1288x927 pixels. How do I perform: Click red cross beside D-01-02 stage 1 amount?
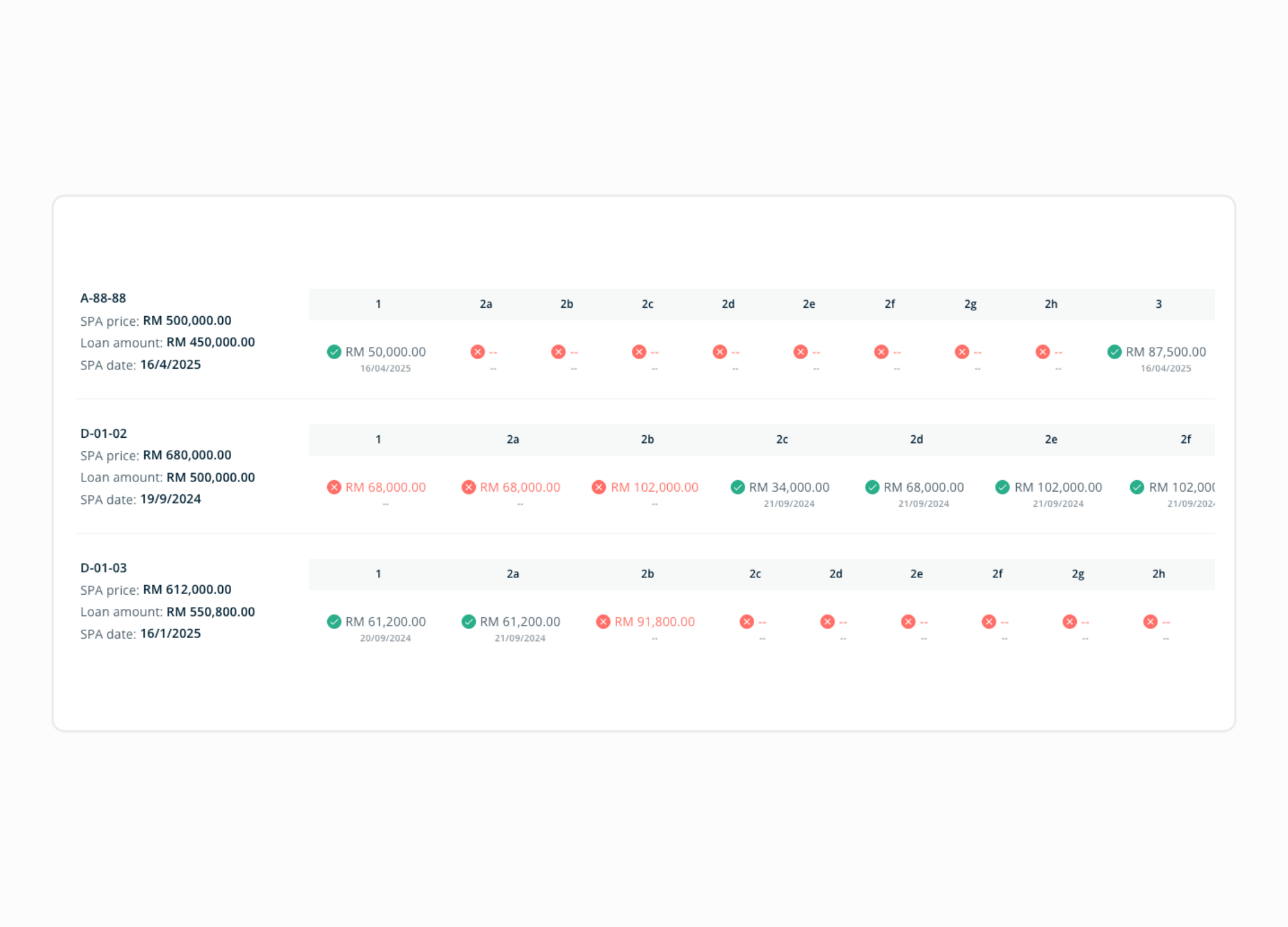pyautogui.click(x=334, y=487)
